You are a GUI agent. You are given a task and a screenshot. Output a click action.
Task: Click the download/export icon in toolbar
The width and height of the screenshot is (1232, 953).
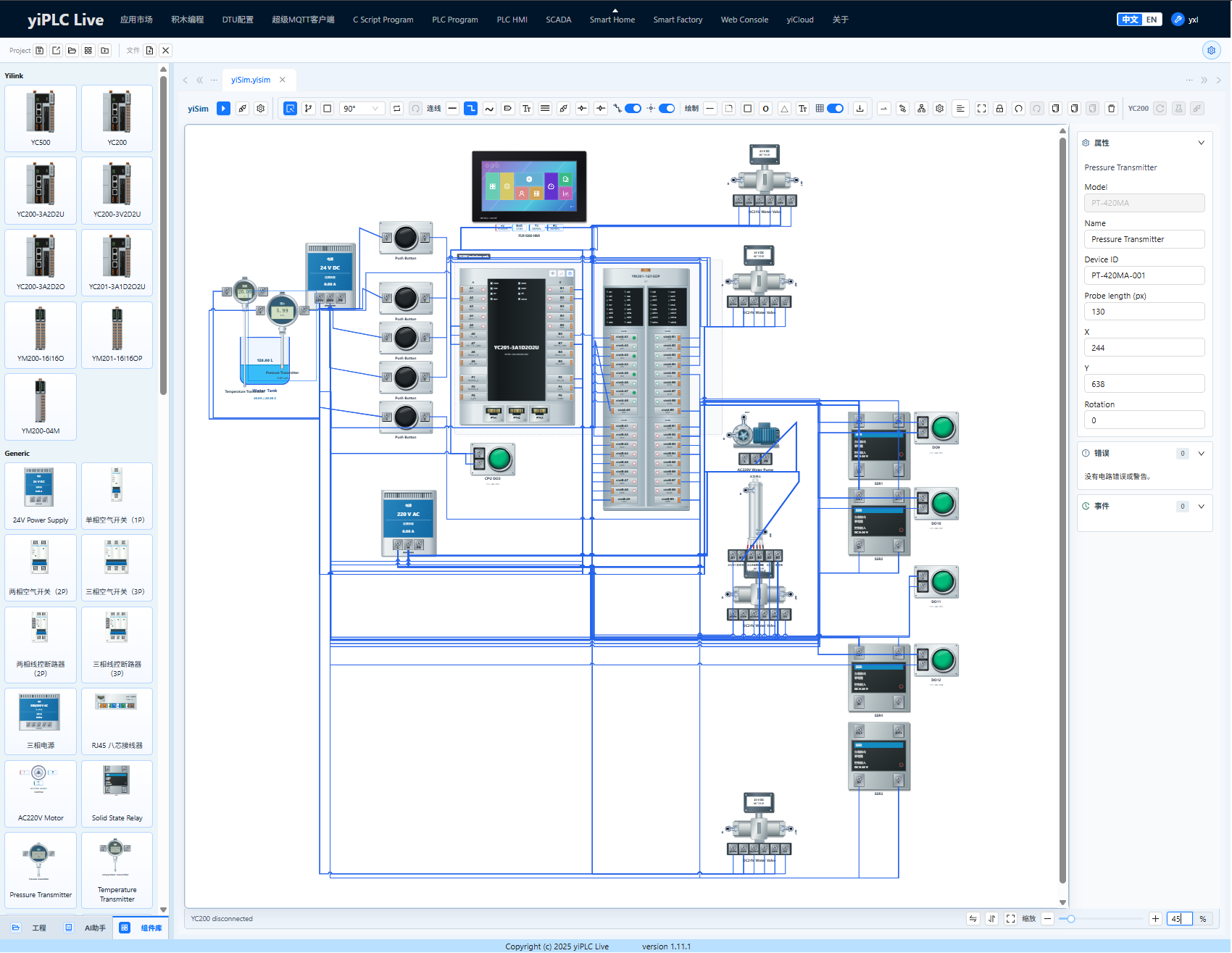pyautogui.click(x=860, y=109)
